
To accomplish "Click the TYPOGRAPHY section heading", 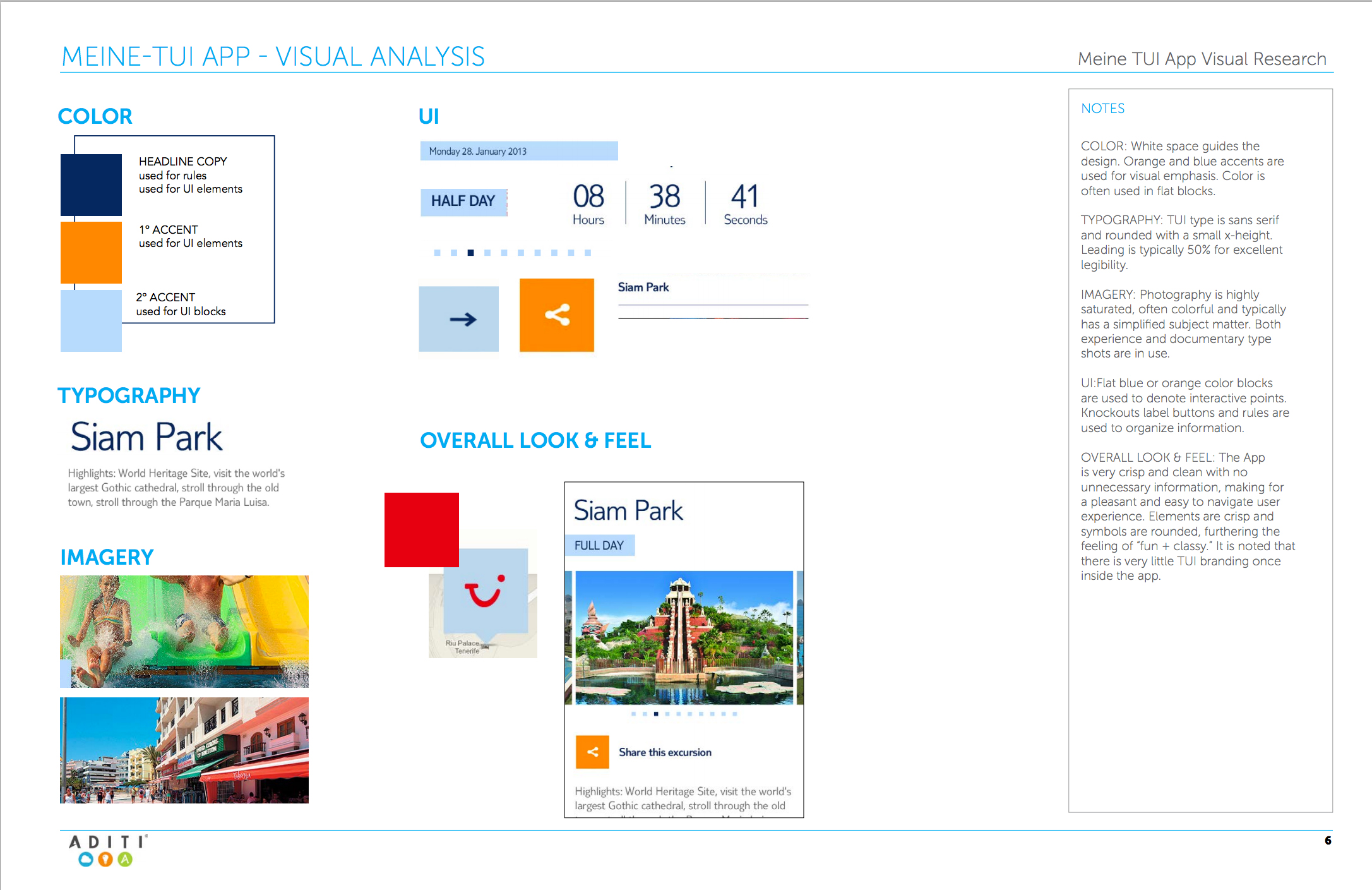I will (129, 395).
